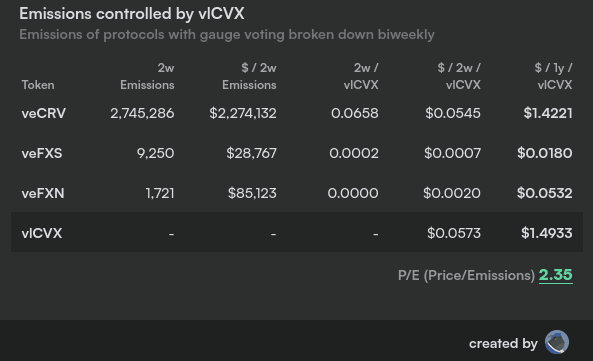This screenshot has height=361, width=593.
Task: Select the veFXN token row
Action: 297,193
